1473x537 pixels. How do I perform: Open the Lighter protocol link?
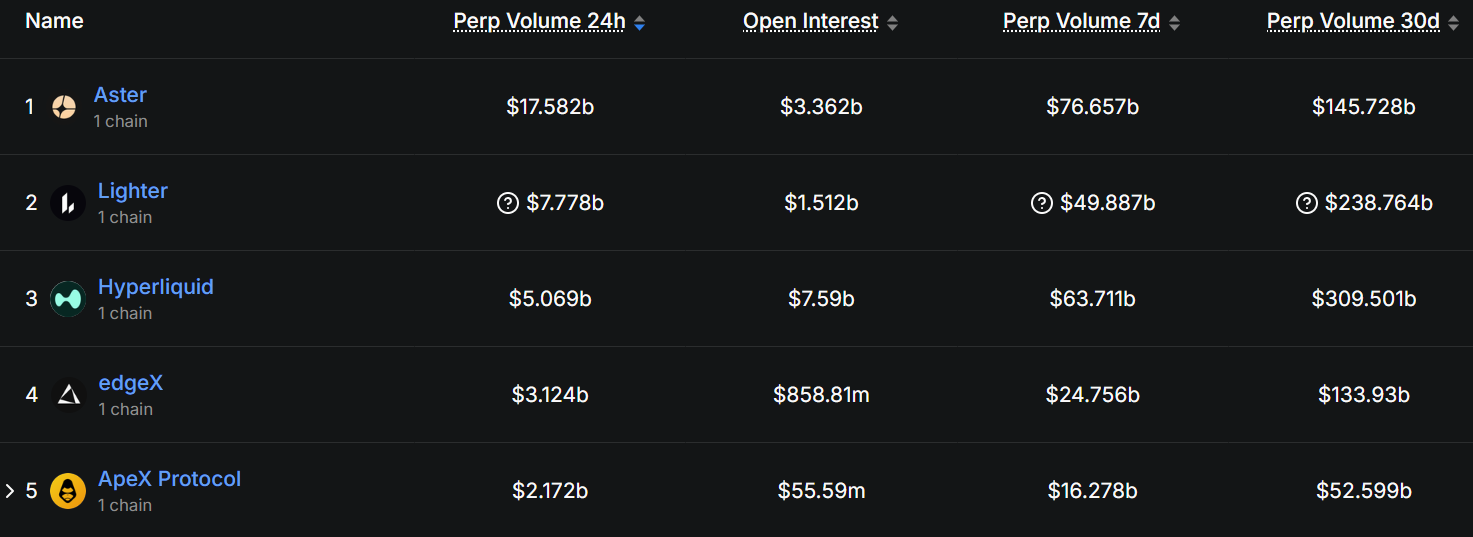coord(133,191)
